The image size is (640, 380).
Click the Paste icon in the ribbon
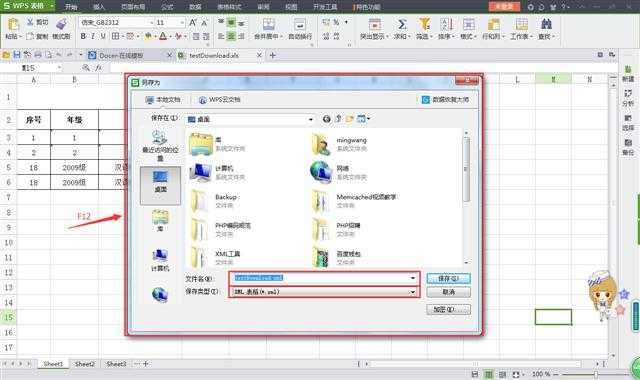[13, 24]
